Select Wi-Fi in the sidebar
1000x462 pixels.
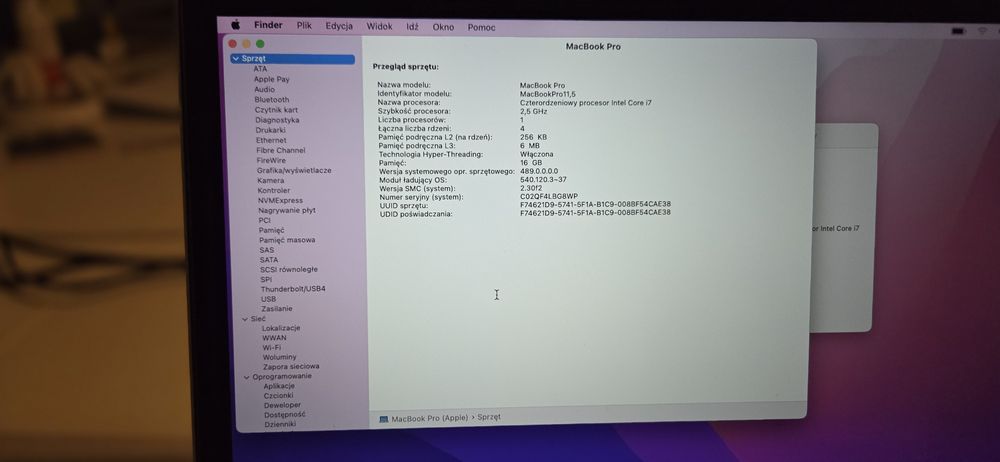click(x=272, y=348)
